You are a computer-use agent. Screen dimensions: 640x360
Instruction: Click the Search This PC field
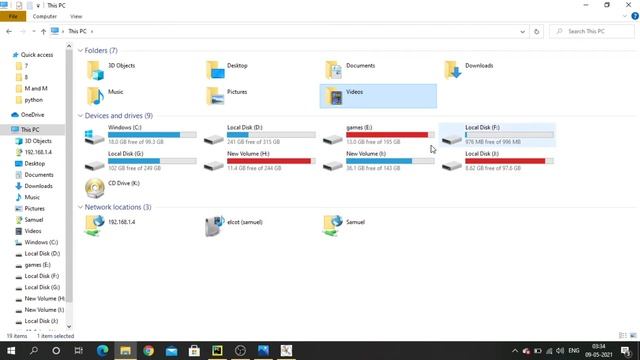coord(592,31)
